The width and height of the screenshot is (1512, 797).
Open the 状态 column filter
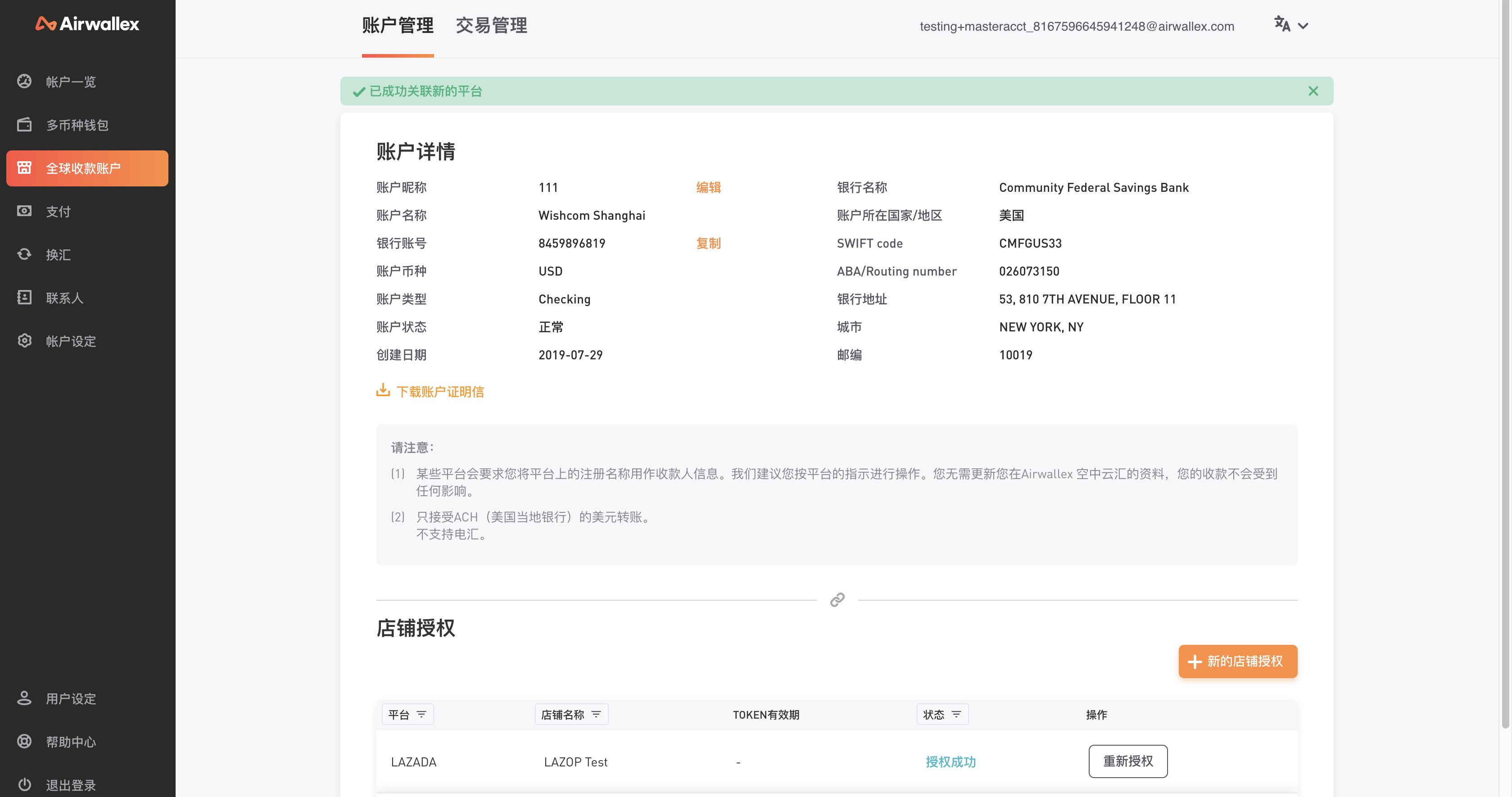coord(942,714)
